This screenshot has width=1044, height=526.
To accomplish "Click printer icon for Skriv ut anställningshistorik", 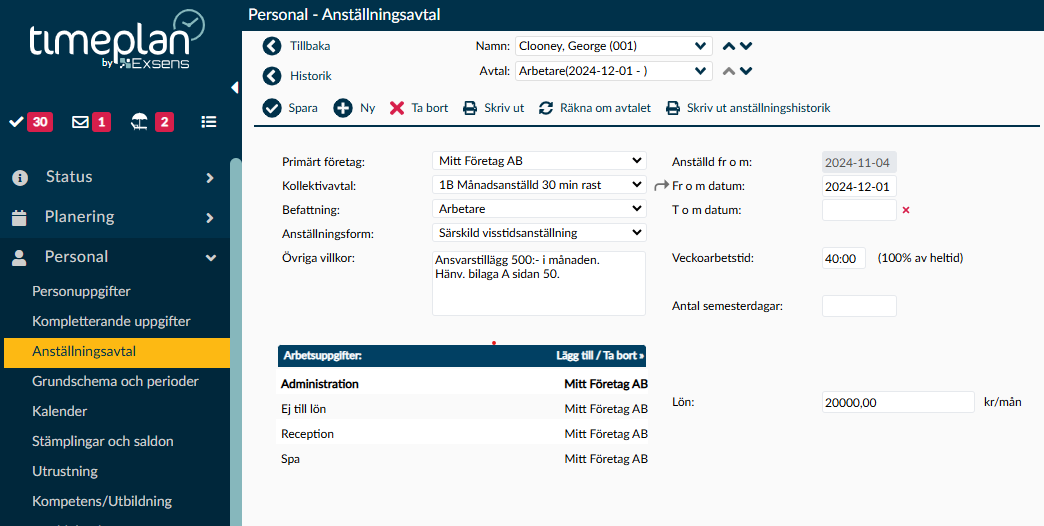I will click(x=673, y=108).
